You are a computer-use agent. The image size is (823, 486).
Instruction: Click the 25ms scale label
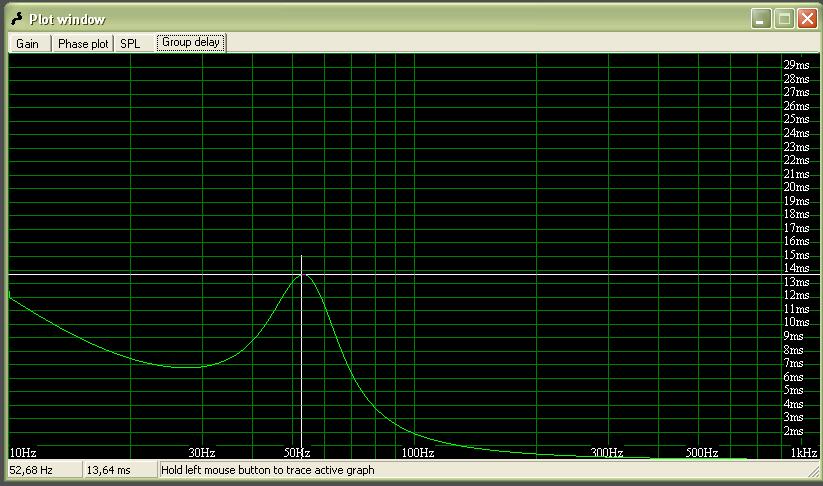pos(796,119)
